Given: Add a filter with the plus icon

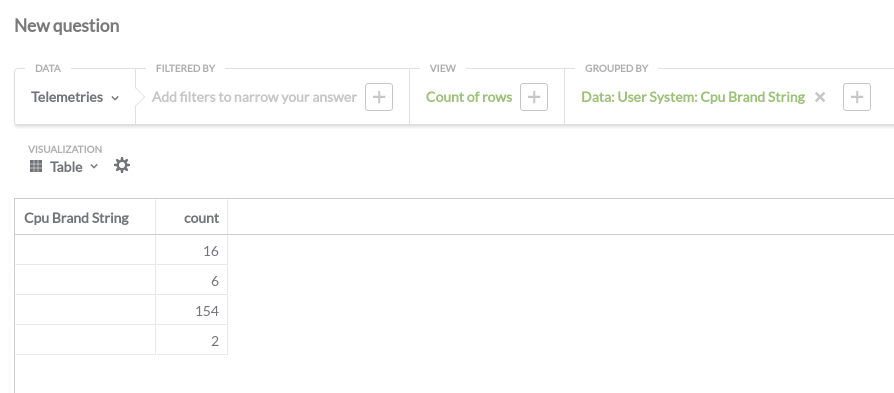Looking at the screenshot, I should (379, 97).
